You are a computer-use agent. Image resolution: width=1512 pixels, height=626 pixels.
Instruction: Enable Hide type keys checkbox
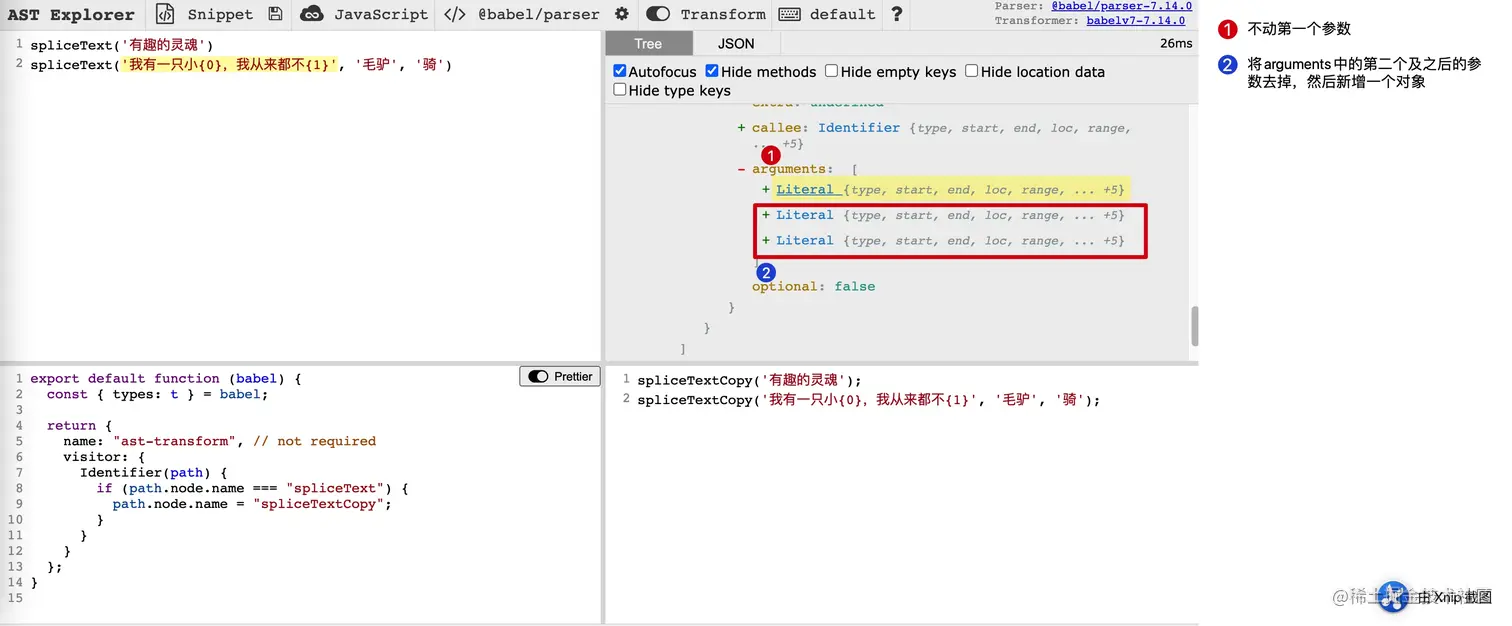(x=620, y=89)
